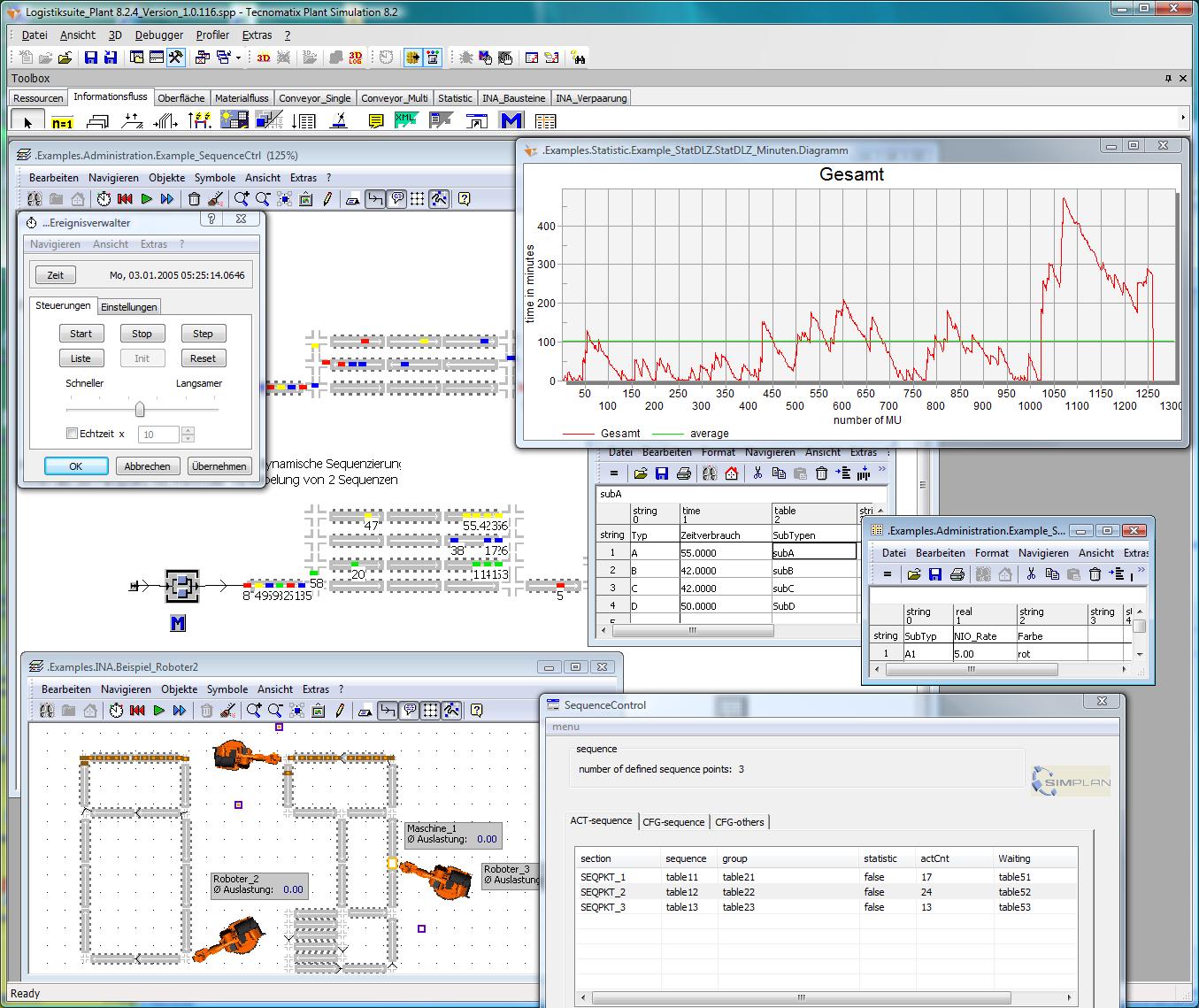This screenshot has height=1008, width=1199.
Task: Select the zoom-in magnifier icon
Action: pyautogui.click(x=240, y=199)
